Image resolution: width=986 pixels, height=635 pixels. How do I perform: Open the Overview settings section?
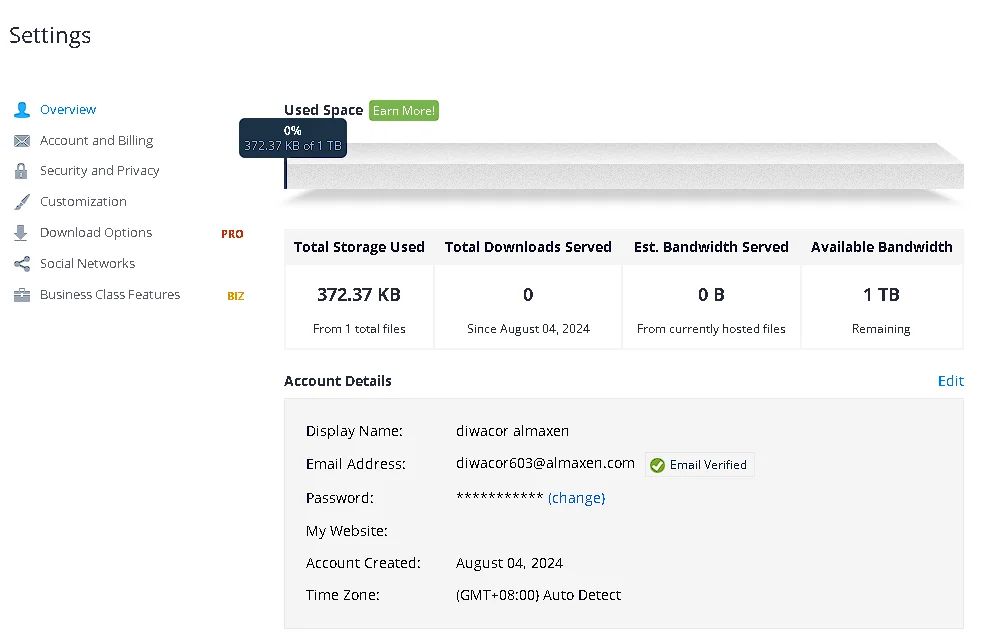coord(68,109)
